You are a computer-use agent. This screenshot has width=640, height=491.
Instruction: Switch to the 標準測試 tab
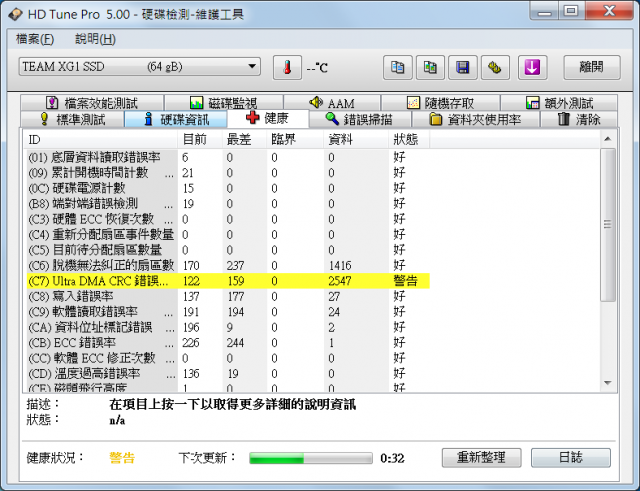click(x=72, y=119)
